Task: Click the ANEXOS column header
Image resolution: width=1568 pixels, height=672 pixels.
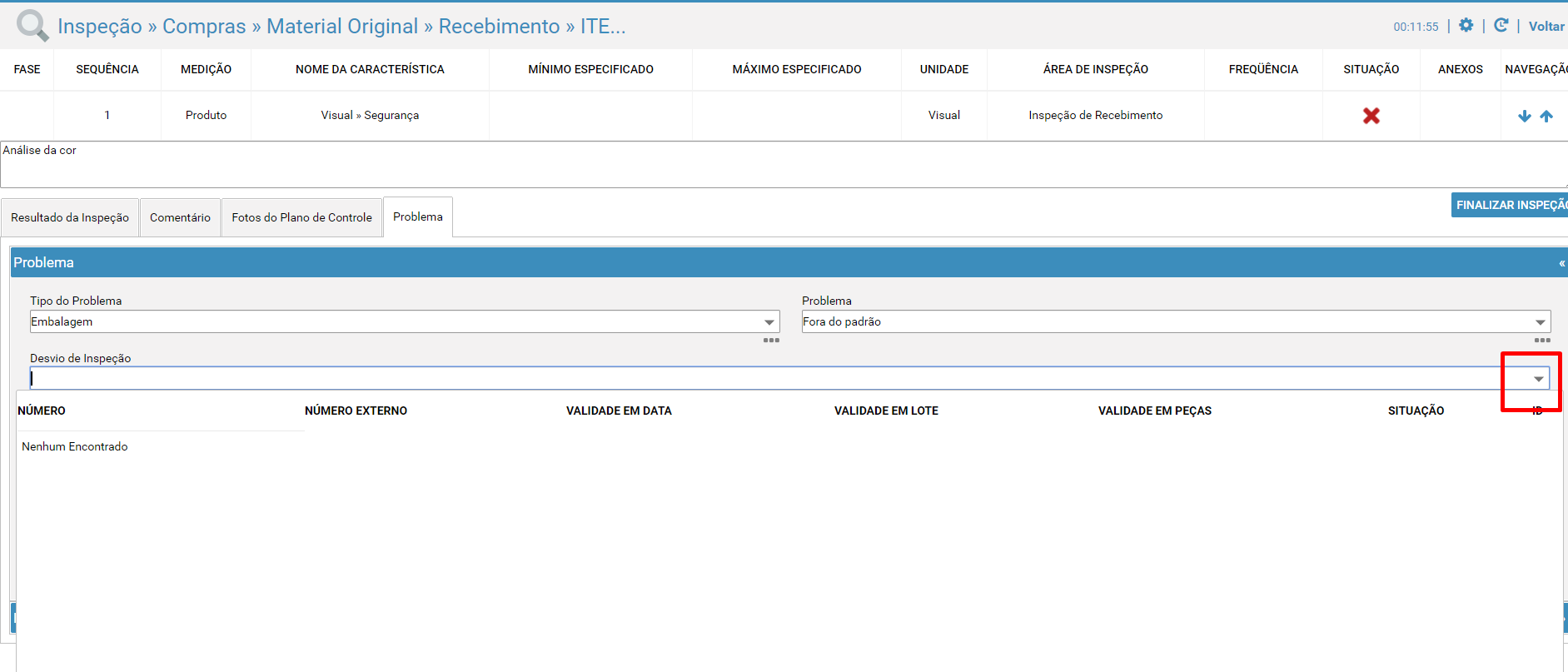Action: (x=1461, y=69)
